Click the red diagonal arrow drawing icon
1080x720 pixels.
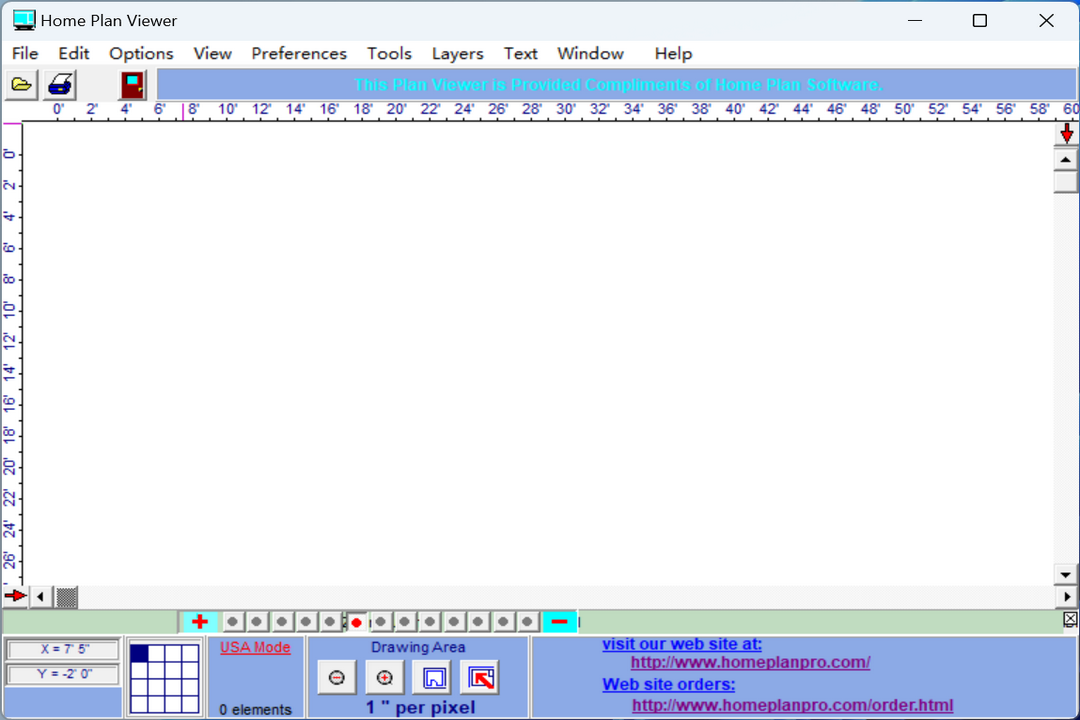481,678
